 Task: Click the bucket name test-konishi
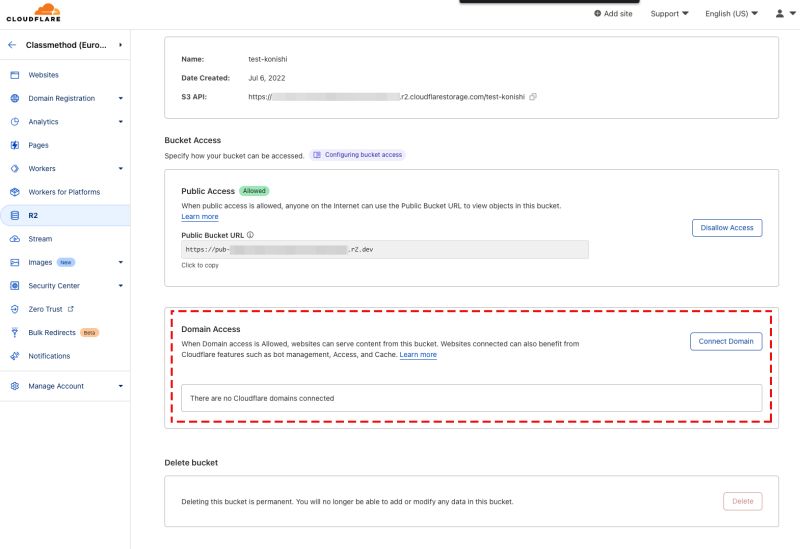268,59
